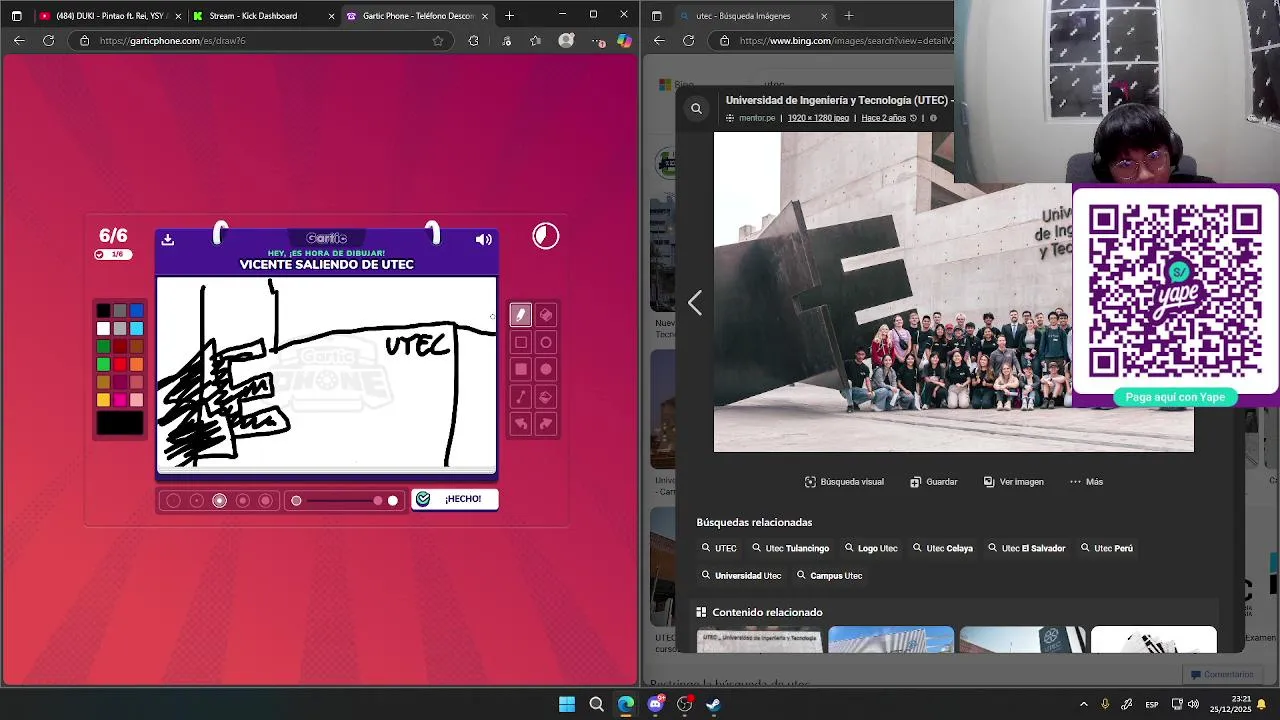Viewport: 1280px width, 720px height.
Task: Mute the Gartic Phone sound icon
Action: (484, 239)
